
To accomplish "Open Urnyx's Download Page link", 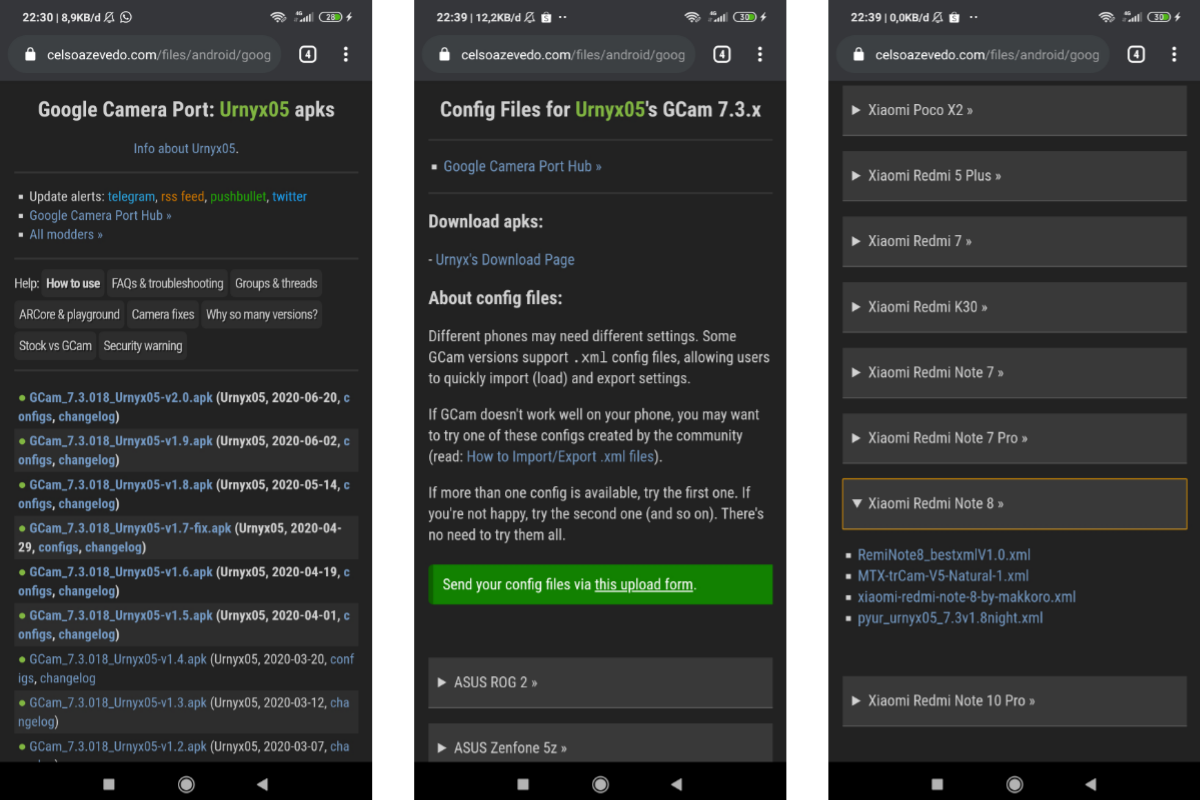I will 505,260.
